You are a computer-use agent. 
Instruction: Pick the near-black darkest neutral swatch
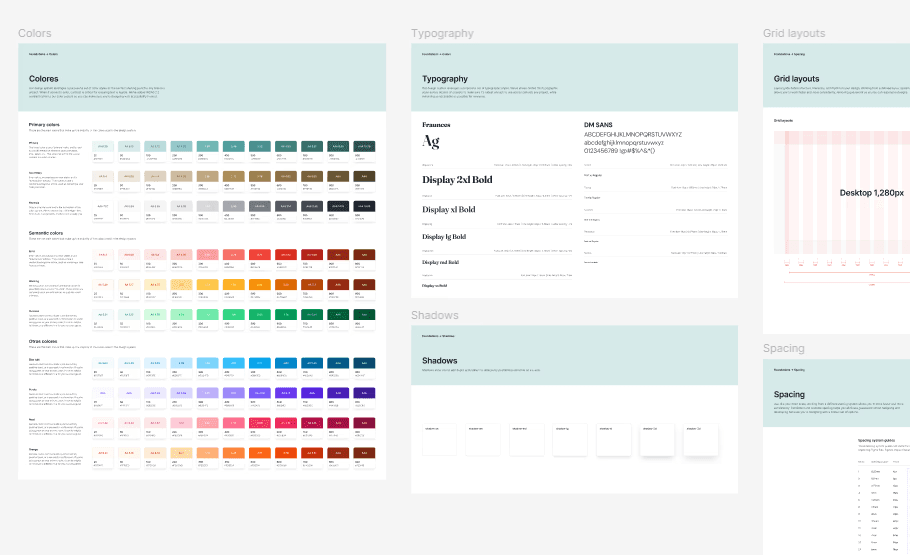point(364,206)
